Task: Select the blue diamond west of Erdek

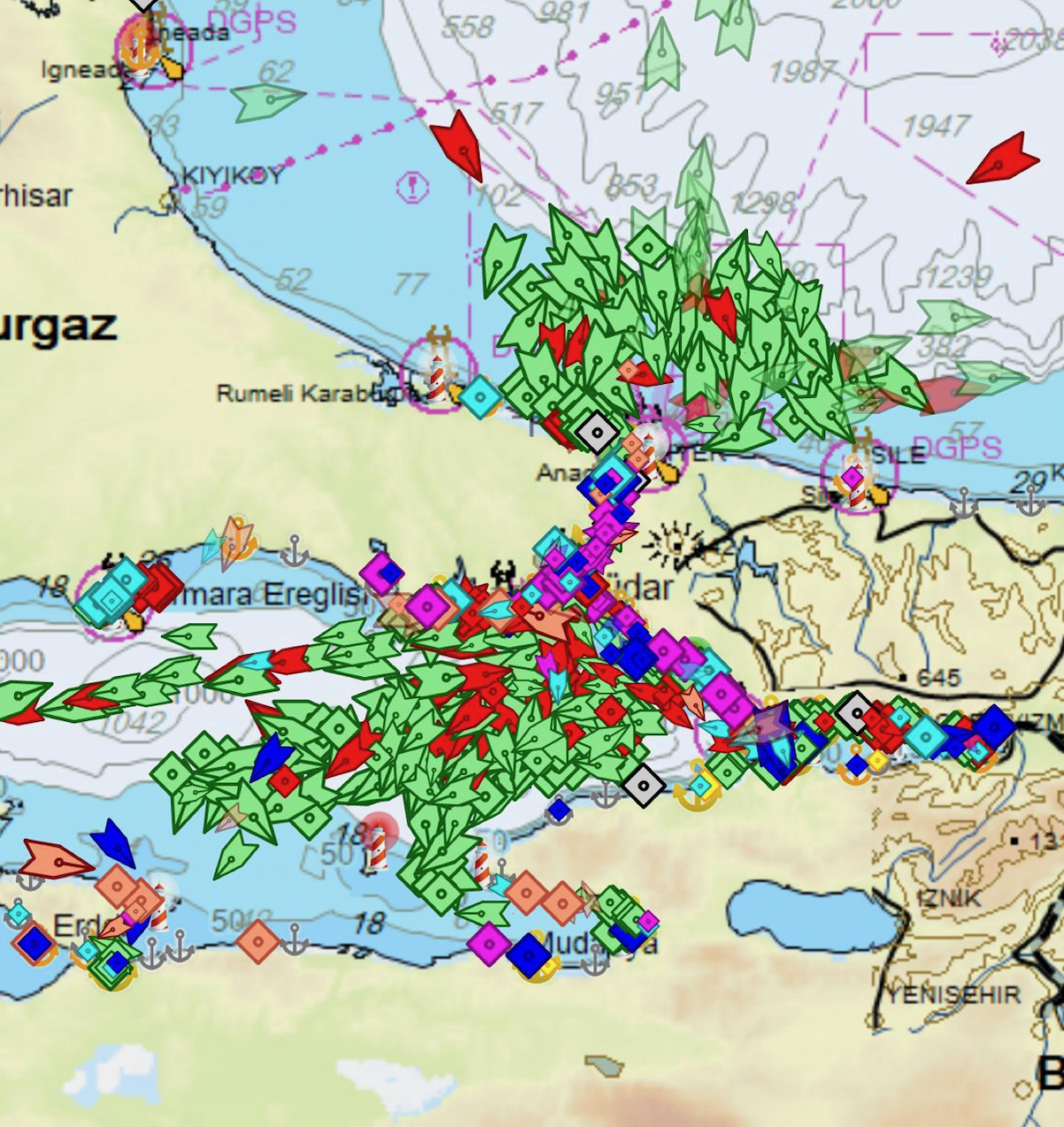Action: coord(35,944)
